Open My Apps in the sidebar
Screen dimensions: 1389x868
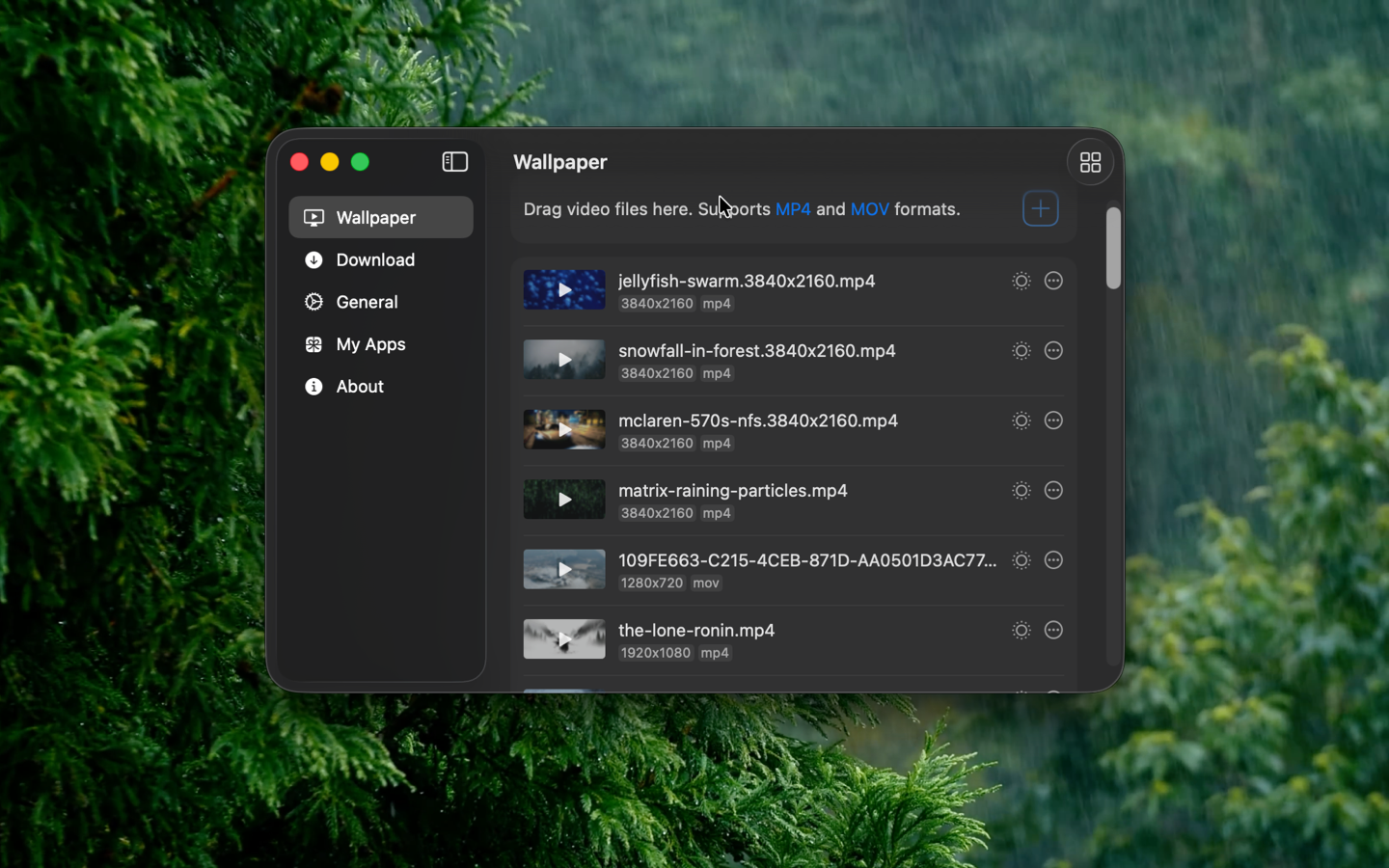pyautogui.click(x=370, y=344)
